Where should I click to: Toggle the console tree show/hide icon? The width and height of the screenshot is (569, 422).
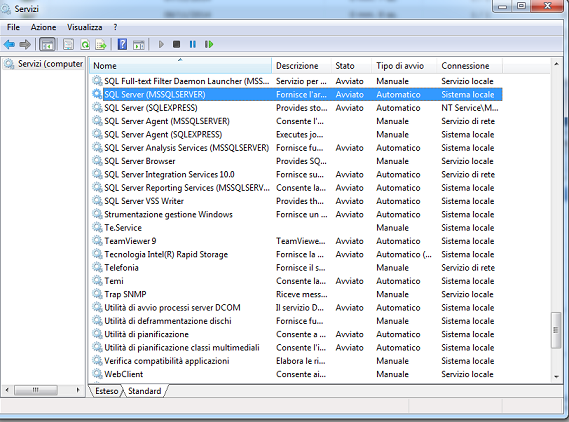tap(47, 45)
